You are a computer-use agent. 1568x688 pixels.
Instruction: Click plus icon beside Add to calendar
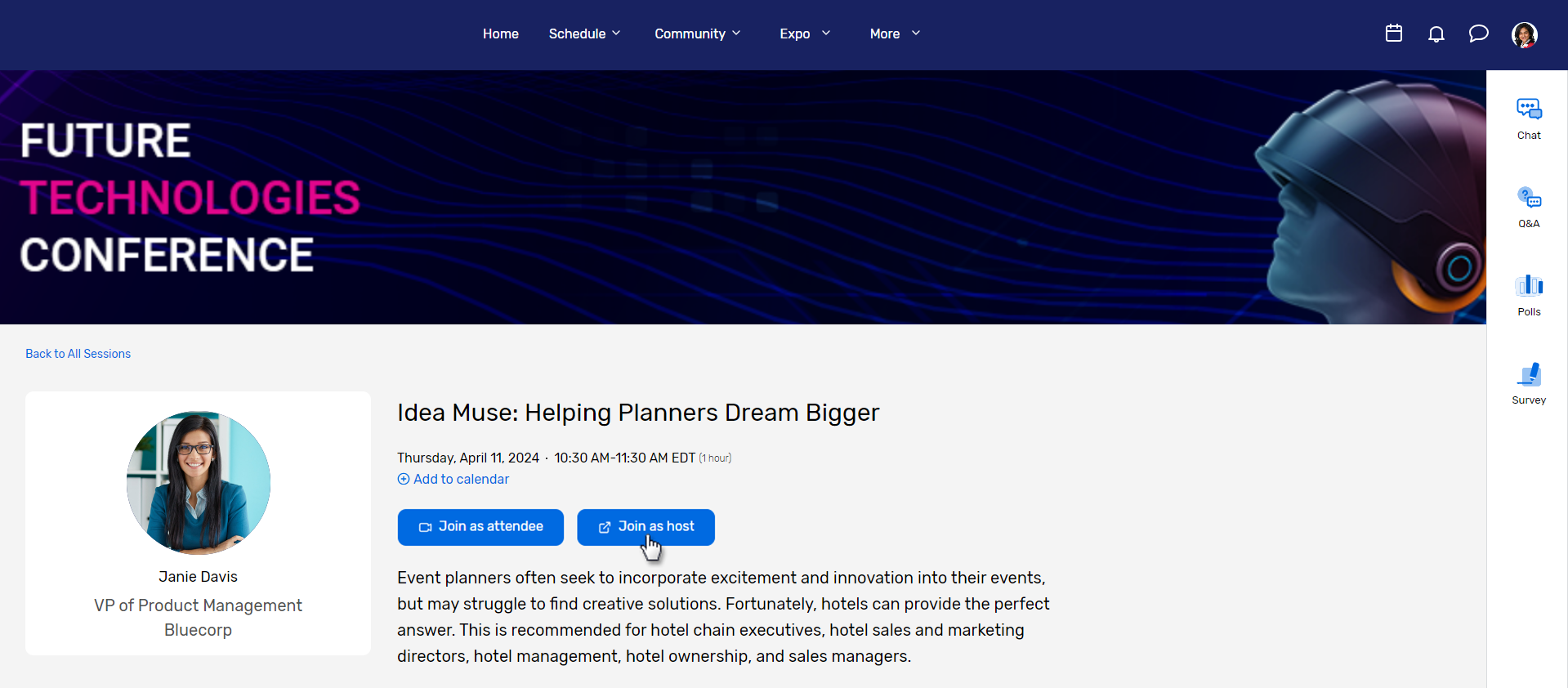404,479
